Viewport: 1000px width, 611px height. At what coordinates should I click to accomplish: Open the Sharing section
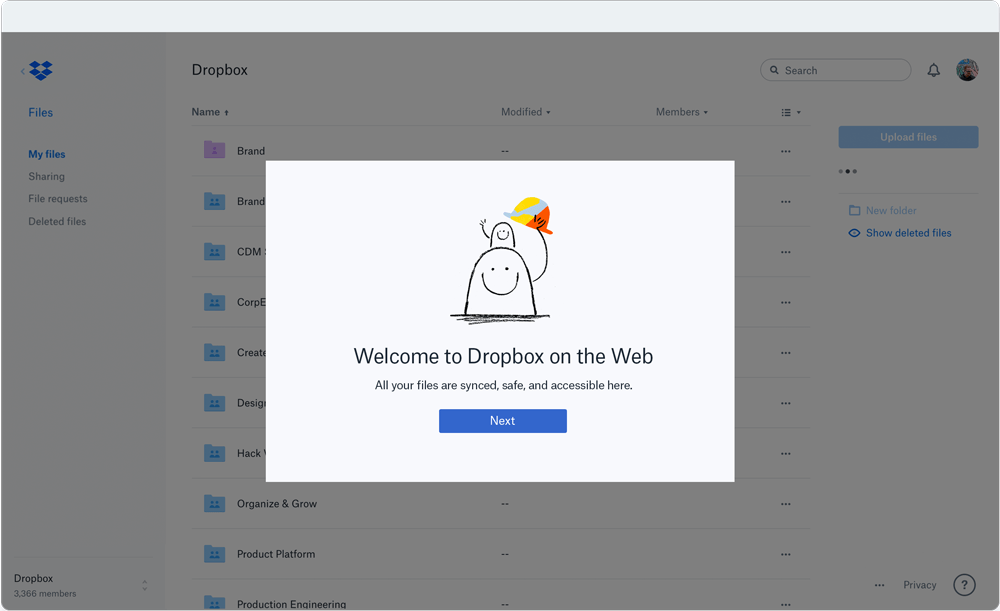(x=46, y=176)
